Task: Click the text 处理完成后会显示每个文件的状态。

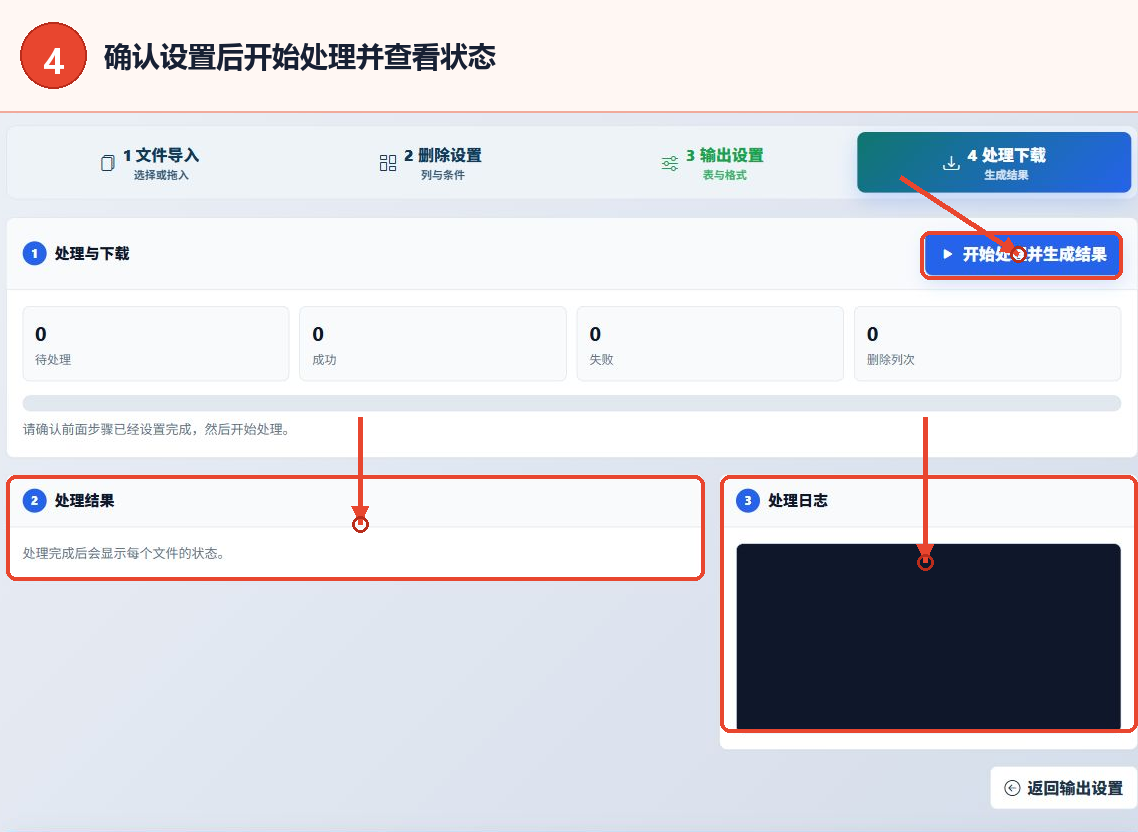Action: pos(124,553)
